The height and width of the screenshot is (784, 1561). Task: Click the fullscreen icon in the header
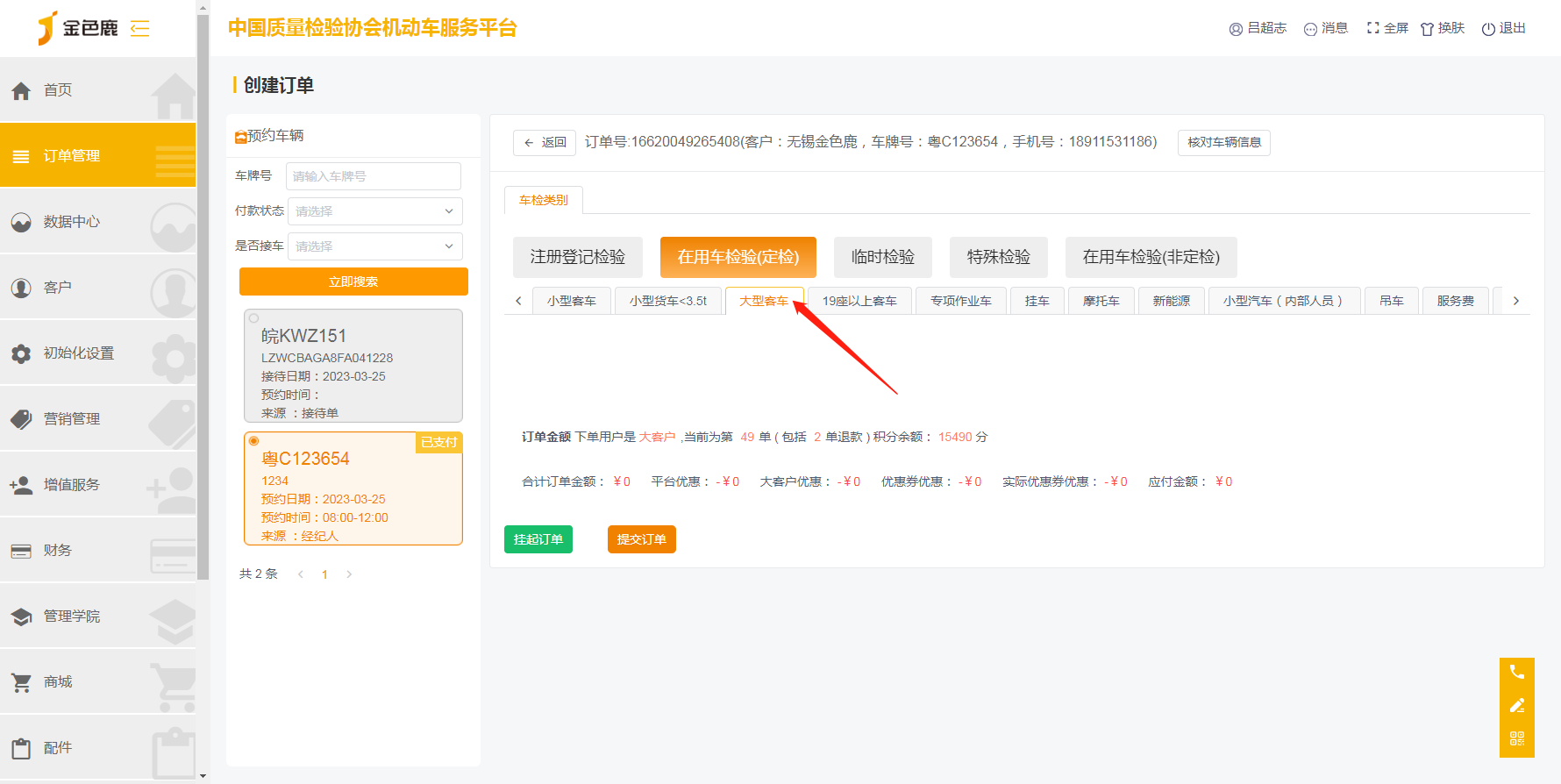coord(1372,28)
